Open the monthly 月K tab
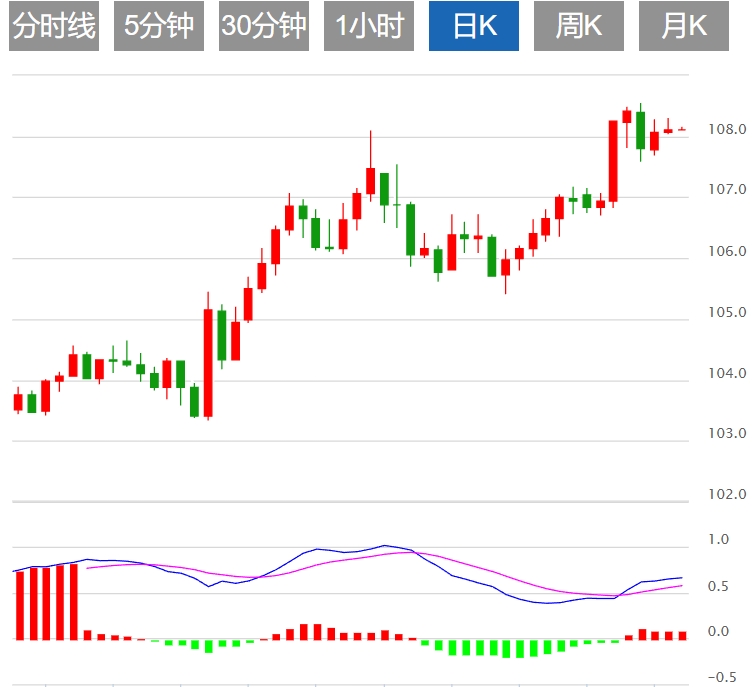 pyautogui.click(x=684, y=26)
